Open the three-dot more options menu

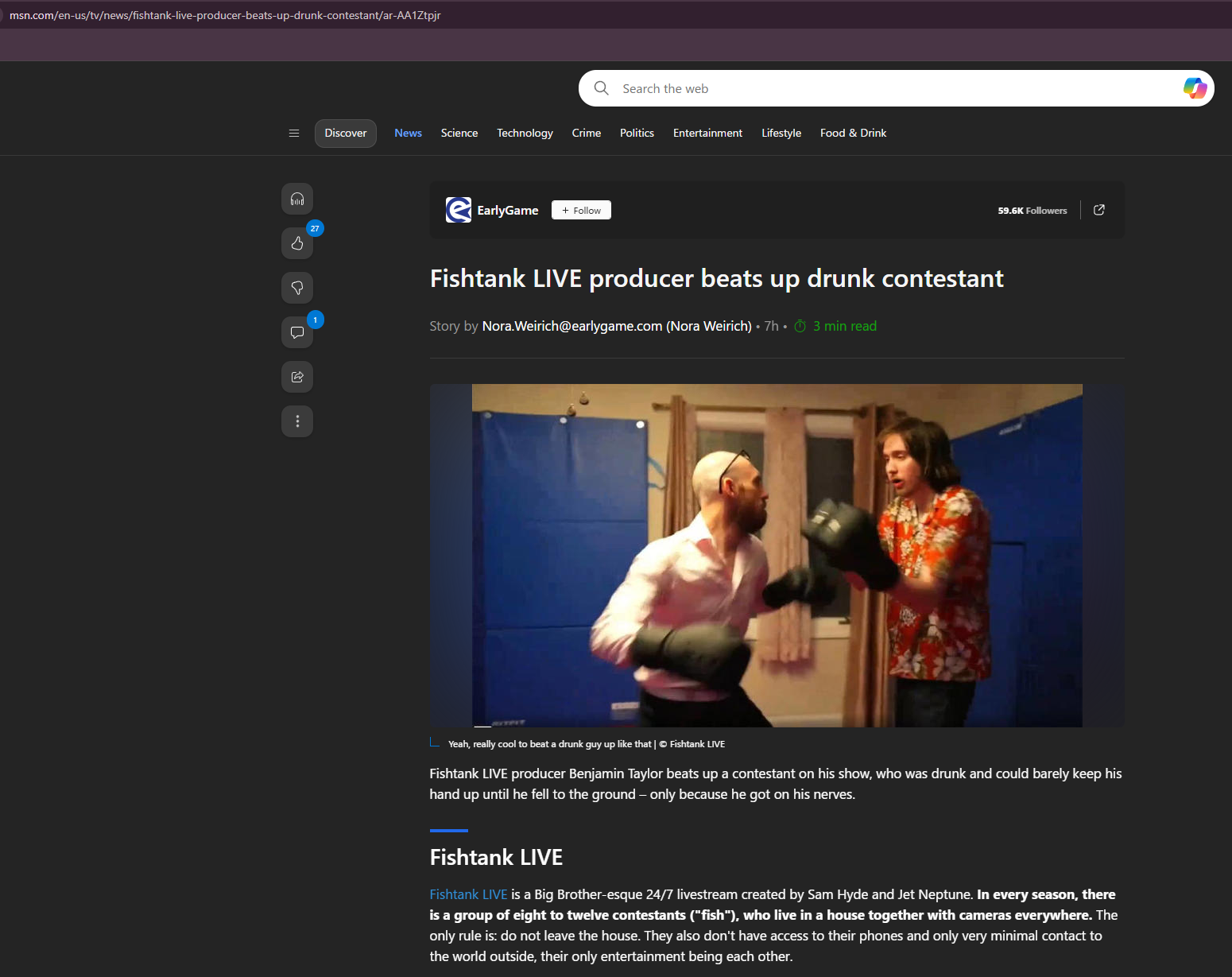[297, 421]
